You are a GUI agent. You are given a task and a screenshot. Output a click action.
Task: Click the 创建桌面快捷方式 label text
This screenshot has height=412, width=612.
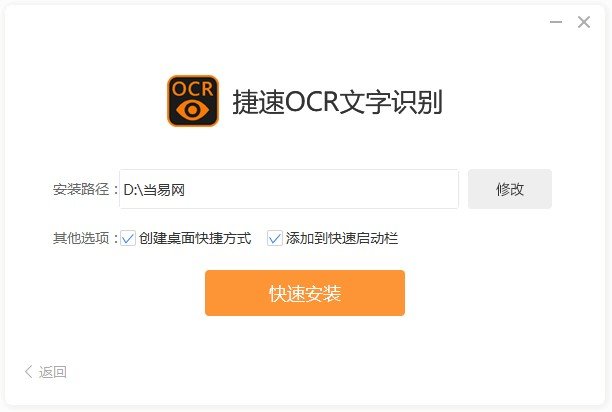195,238
